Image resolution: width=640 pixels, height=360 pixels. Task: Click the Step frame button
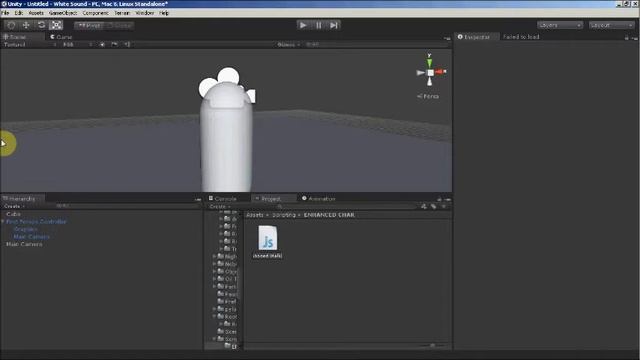[334, 25]
